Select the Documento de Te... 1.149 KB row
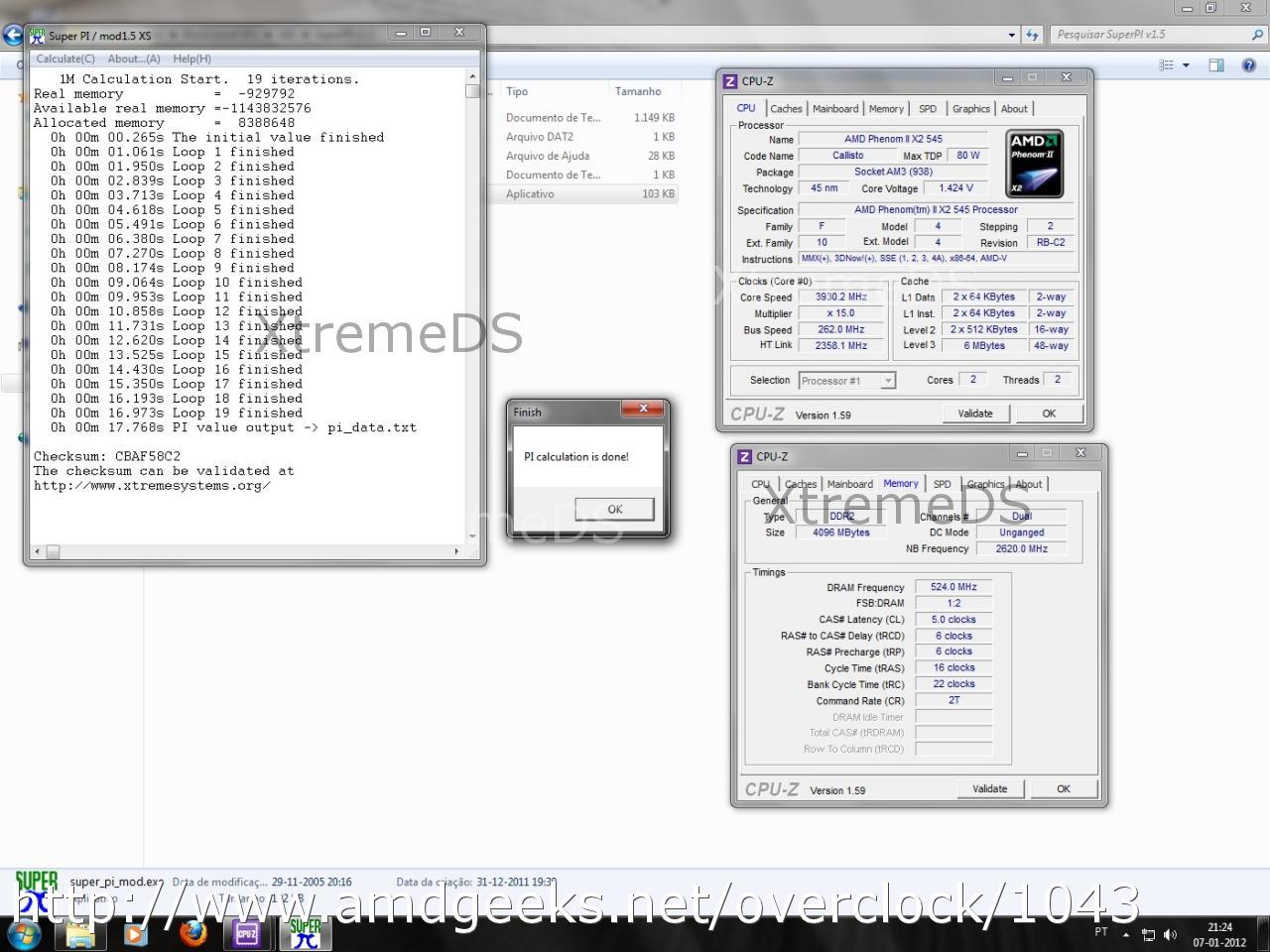Screen dimensions: 1270x952 click(590, 118)
